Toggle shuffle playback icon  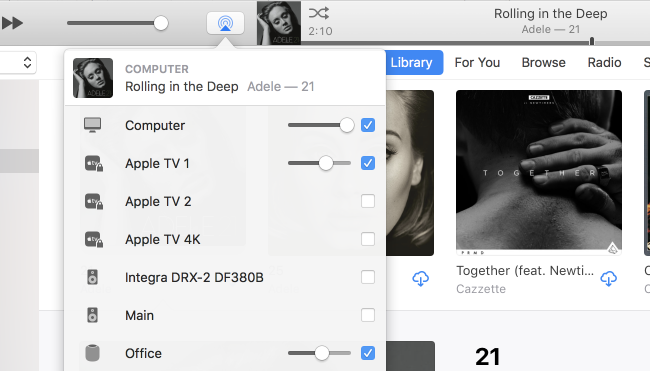(319, 13)
